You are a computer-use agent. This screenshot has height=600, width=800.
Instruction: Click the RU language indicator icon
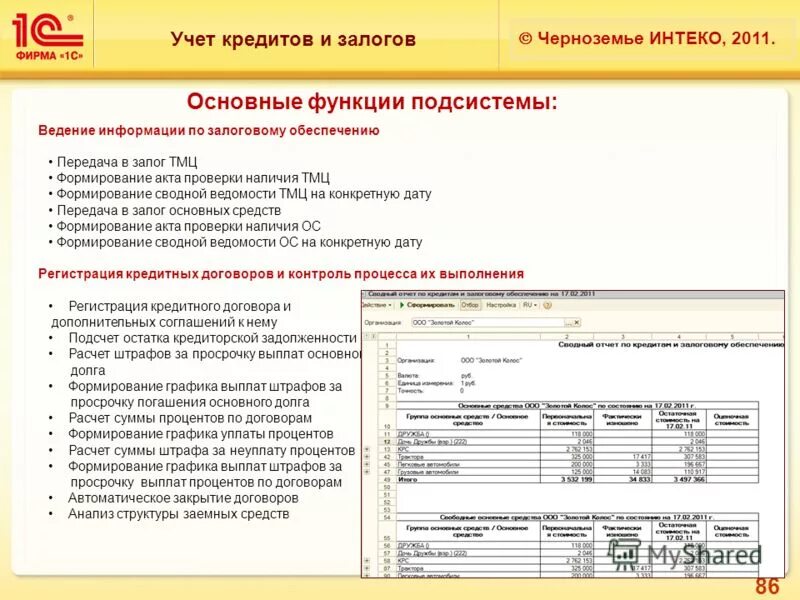(525, 305)
